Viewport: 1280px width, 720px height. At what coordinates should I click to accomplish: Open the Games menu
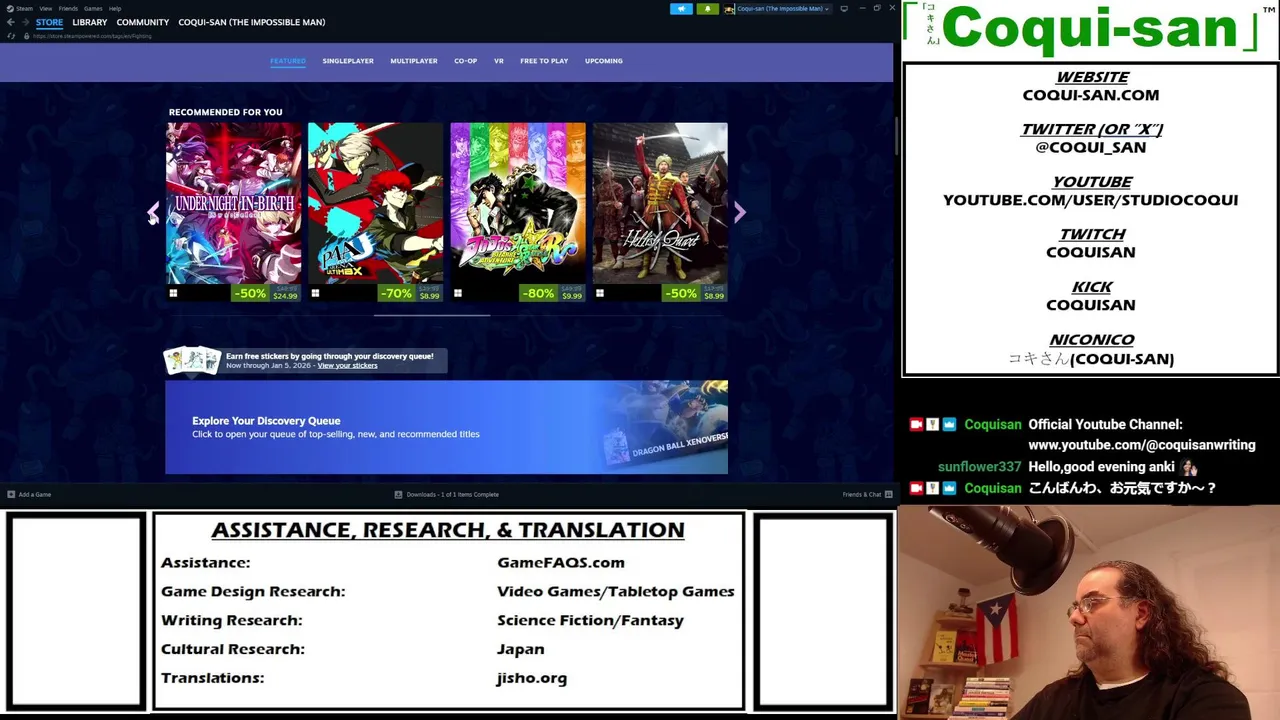point(93,9)
